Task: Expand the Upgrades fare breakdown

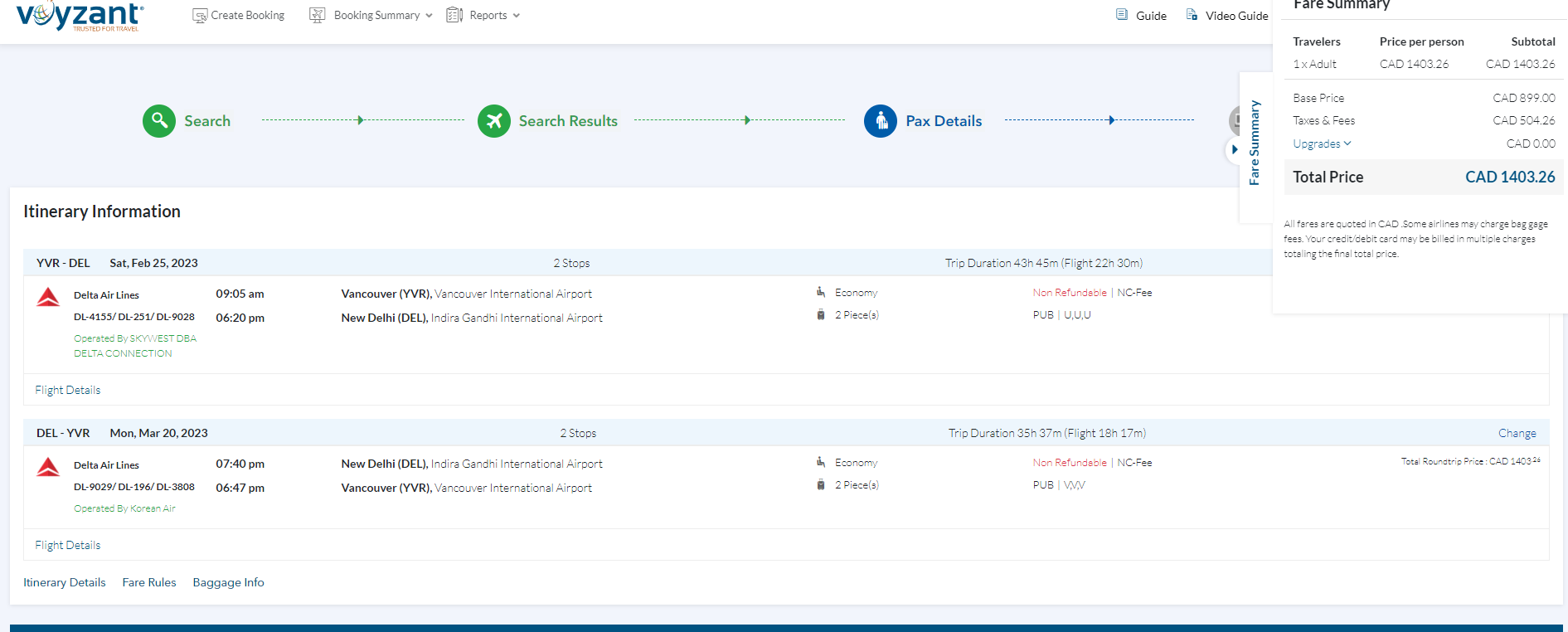Action: point(1322,143)
